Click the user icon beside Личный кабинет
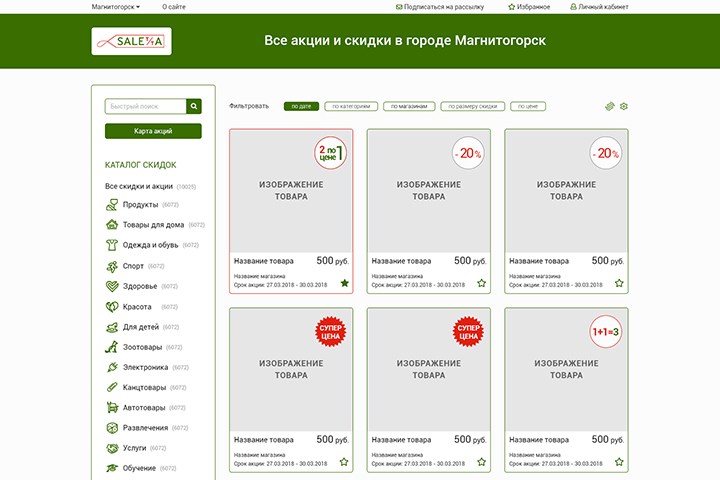The height and width of the screenshot is (480, 720). 573,7
